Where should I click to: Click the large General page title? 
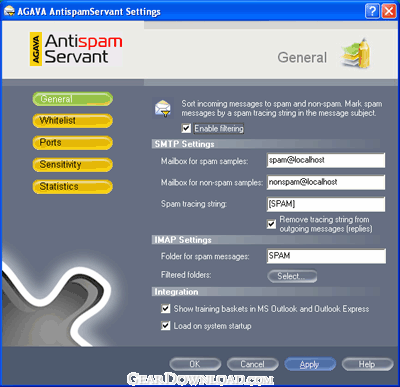[302, 57]
